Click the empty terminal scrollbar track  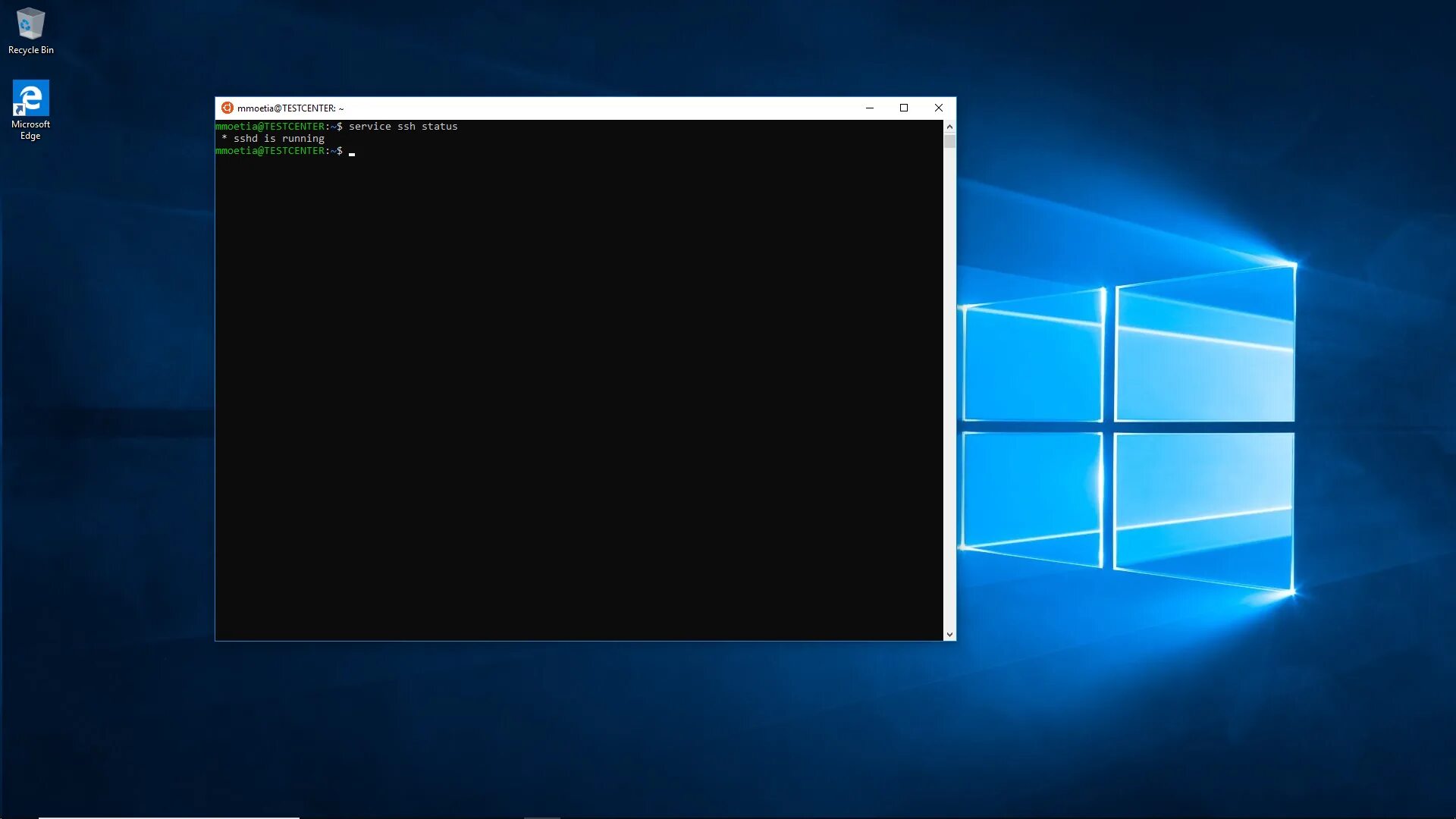(x=949, y=379)
